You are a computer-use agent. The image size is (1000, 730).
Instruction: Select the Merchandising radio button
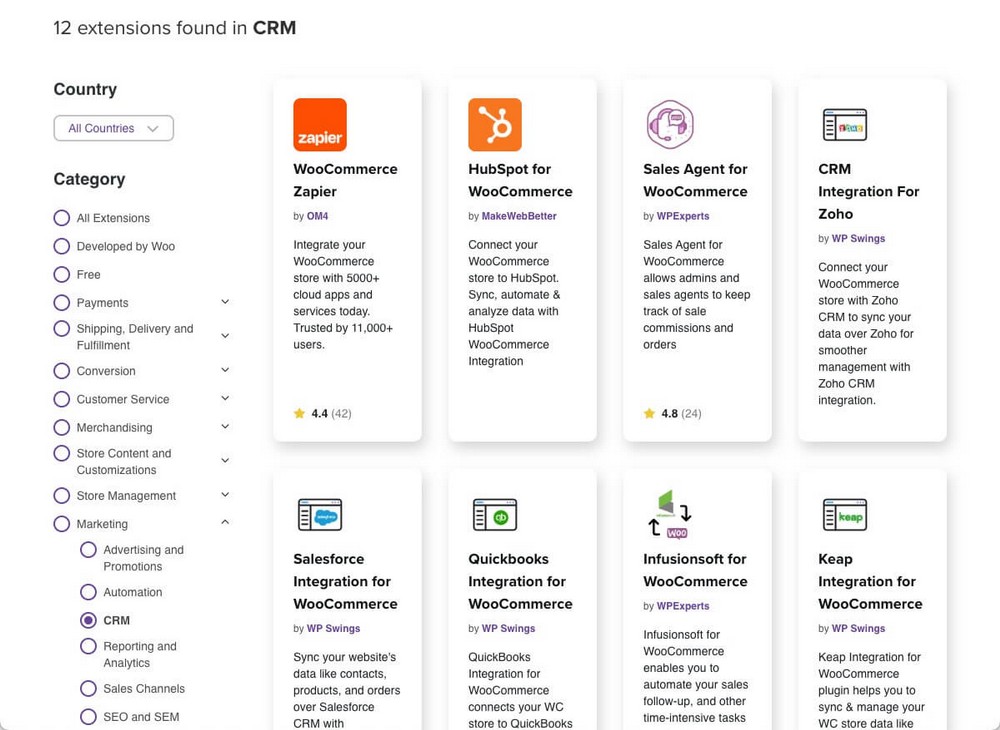pyautogui.click(x=62, y=427)
